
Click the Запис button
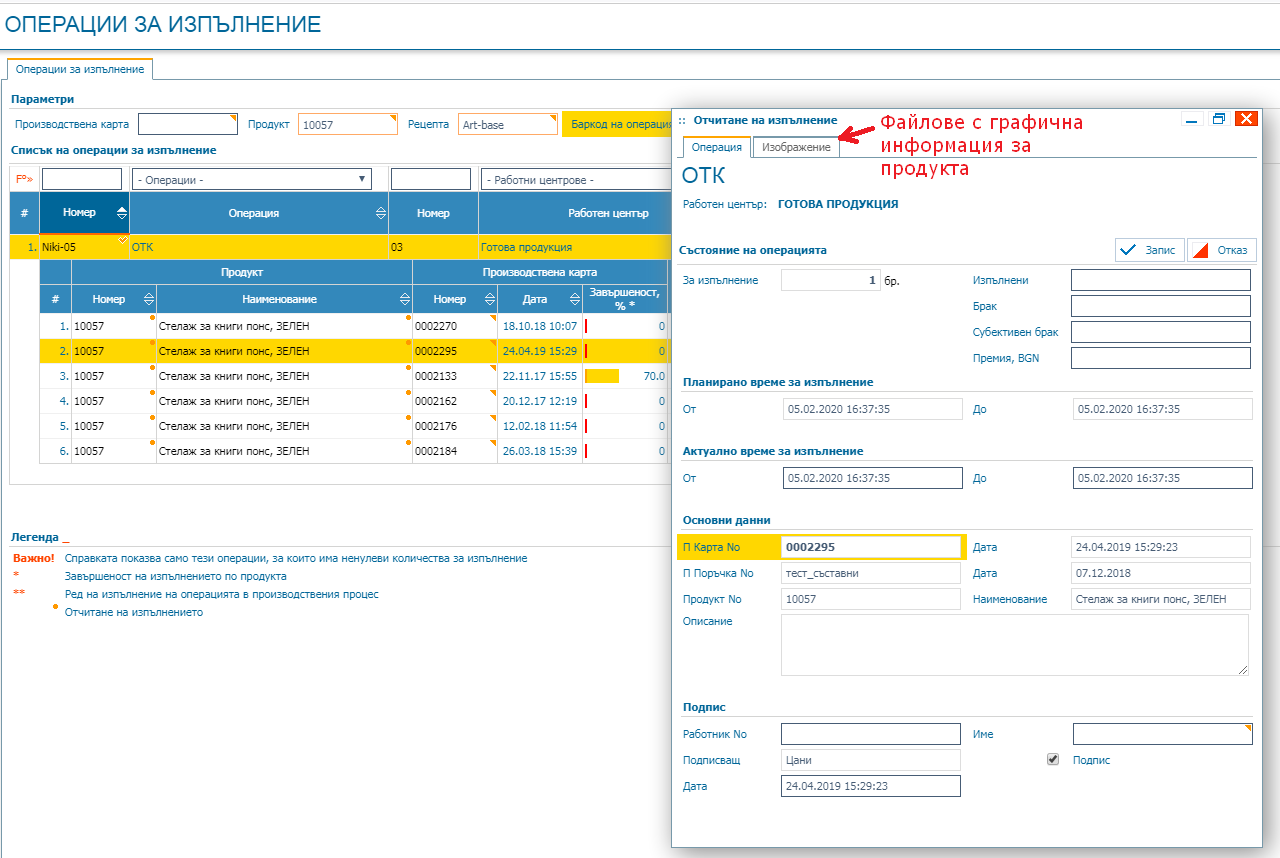tap(1150, 250)
